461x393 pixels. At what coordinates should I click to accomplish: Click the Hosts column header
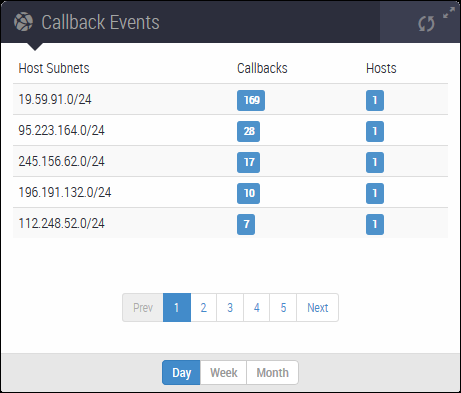381,68
